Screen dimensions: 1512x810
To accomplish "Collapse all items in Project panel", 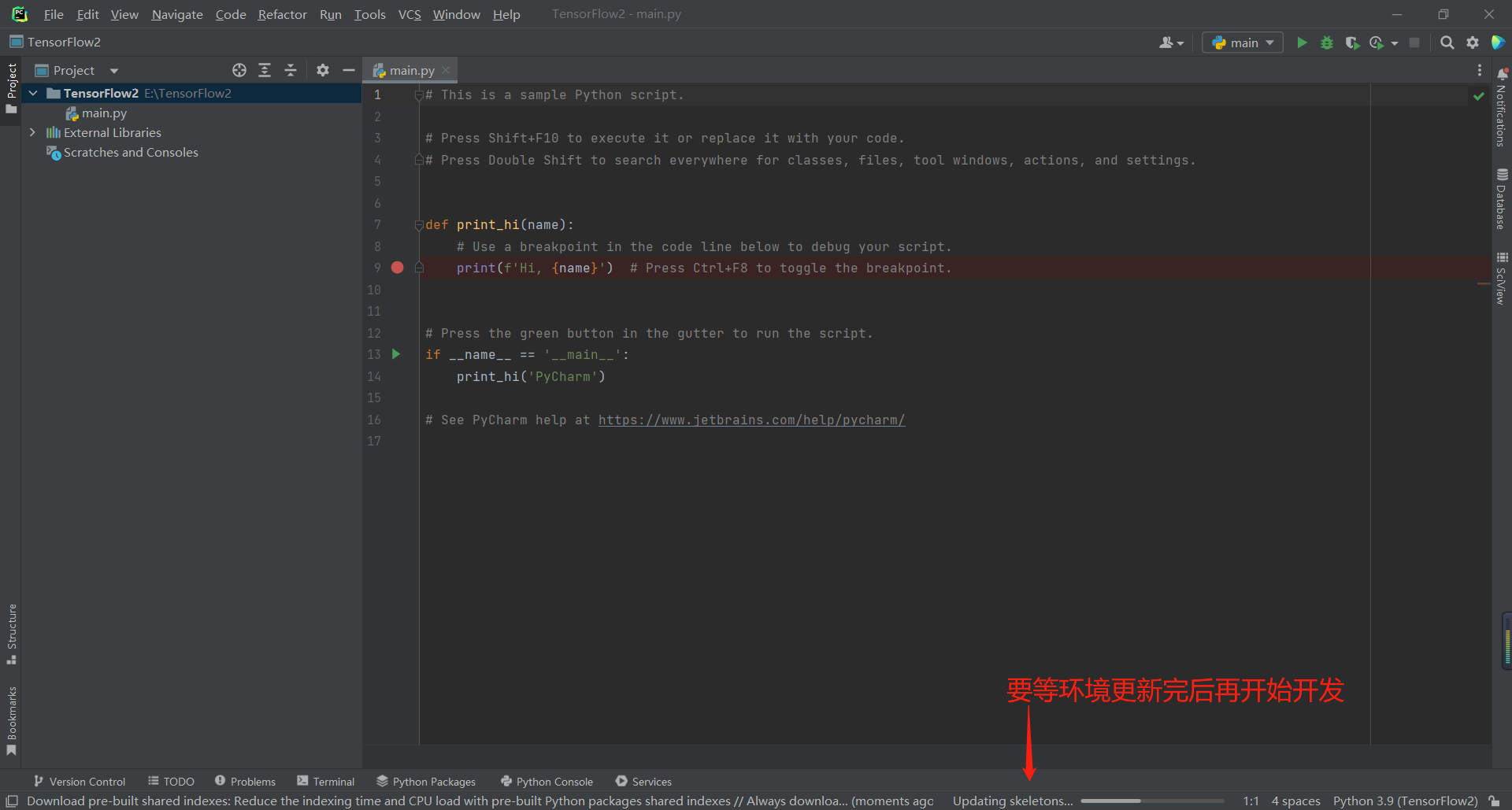I will coord(291,70).
